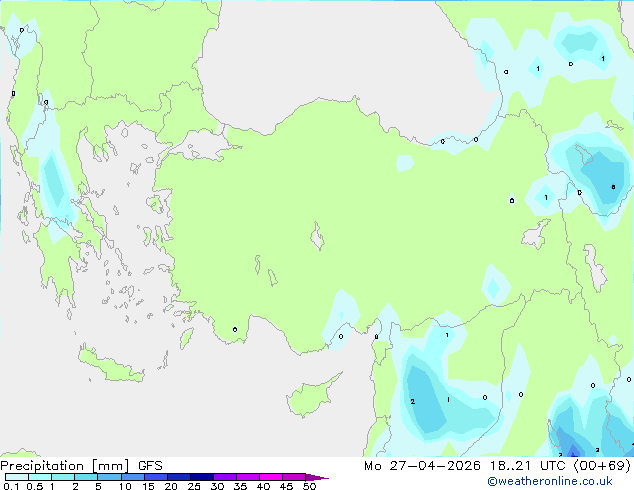The width and height of the screenshot is (634, 490).
Task: Select the 'Mo 27-04-2026 18..21 UTC (00+69)' timestamp
Action: [x=497, y=466]
